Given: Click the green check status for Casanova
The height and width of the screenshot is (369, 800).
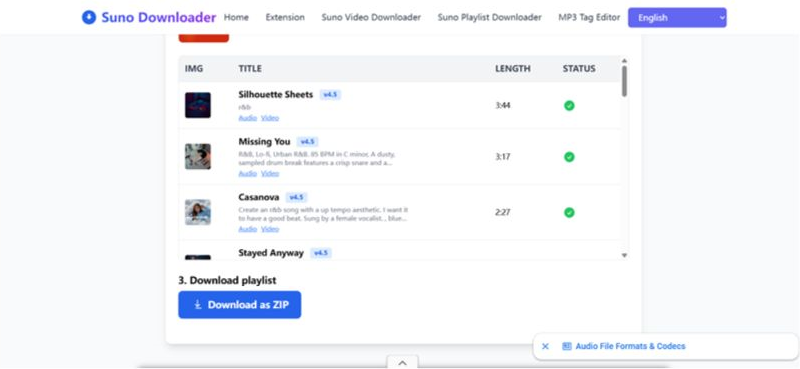Looking at the screenshot, I should coord(569,212).
